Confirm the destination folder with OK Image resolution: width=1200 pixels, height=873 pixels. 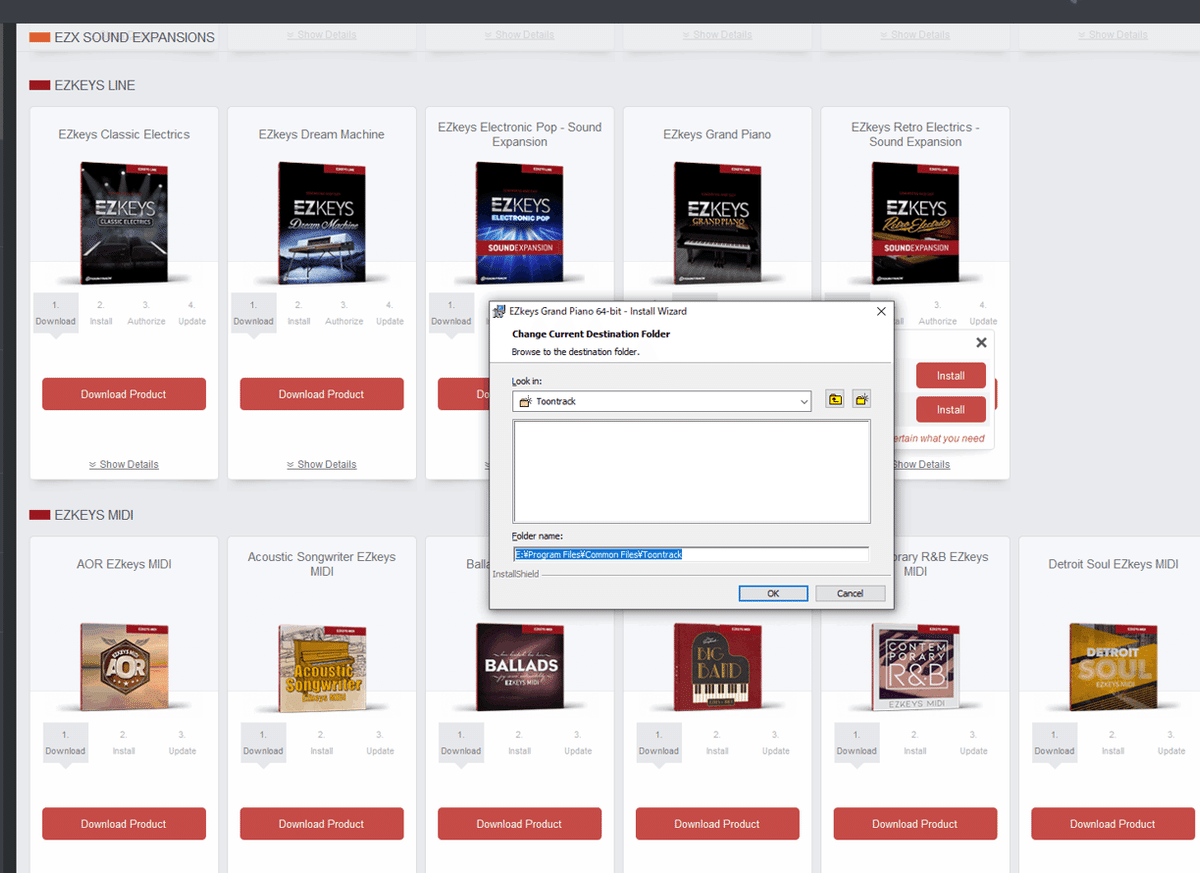coord(773,593)
